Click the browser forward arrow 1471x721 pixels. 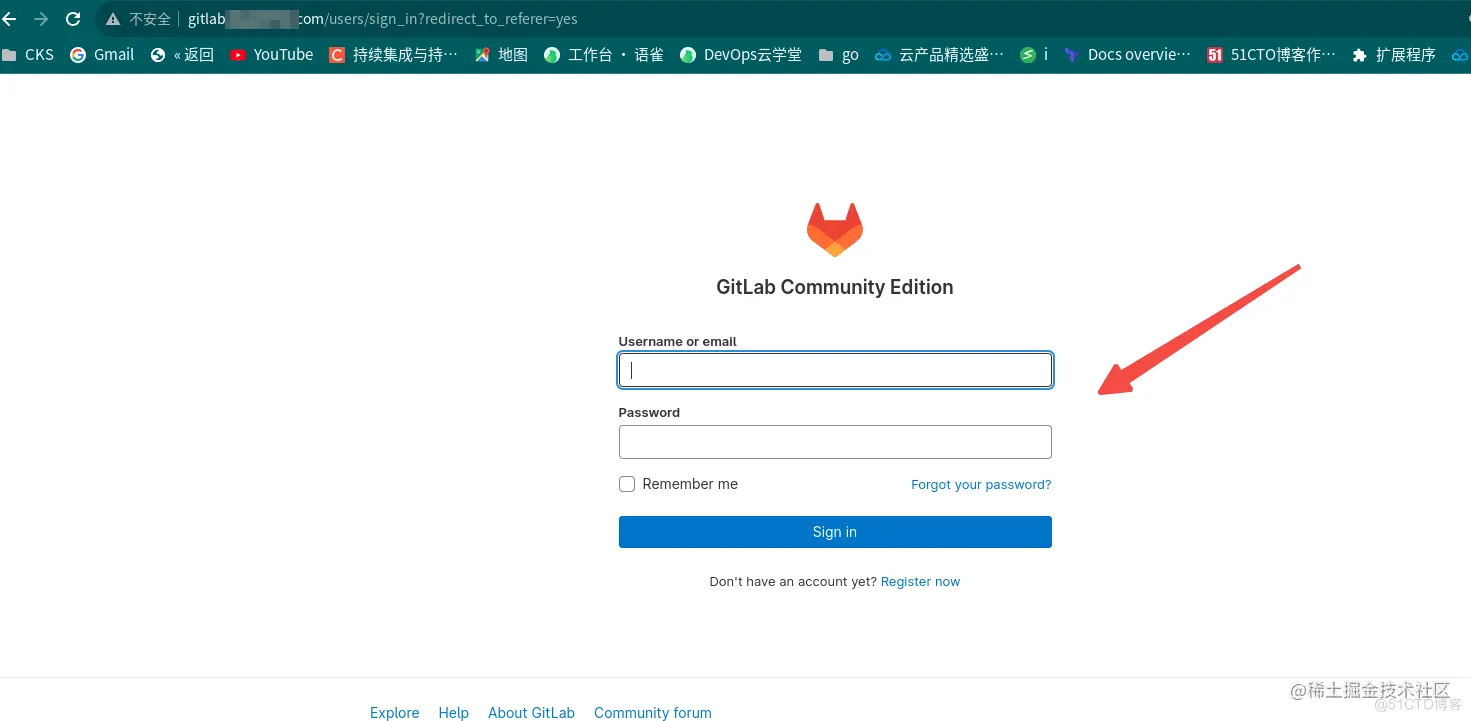(x=41, y=19)
